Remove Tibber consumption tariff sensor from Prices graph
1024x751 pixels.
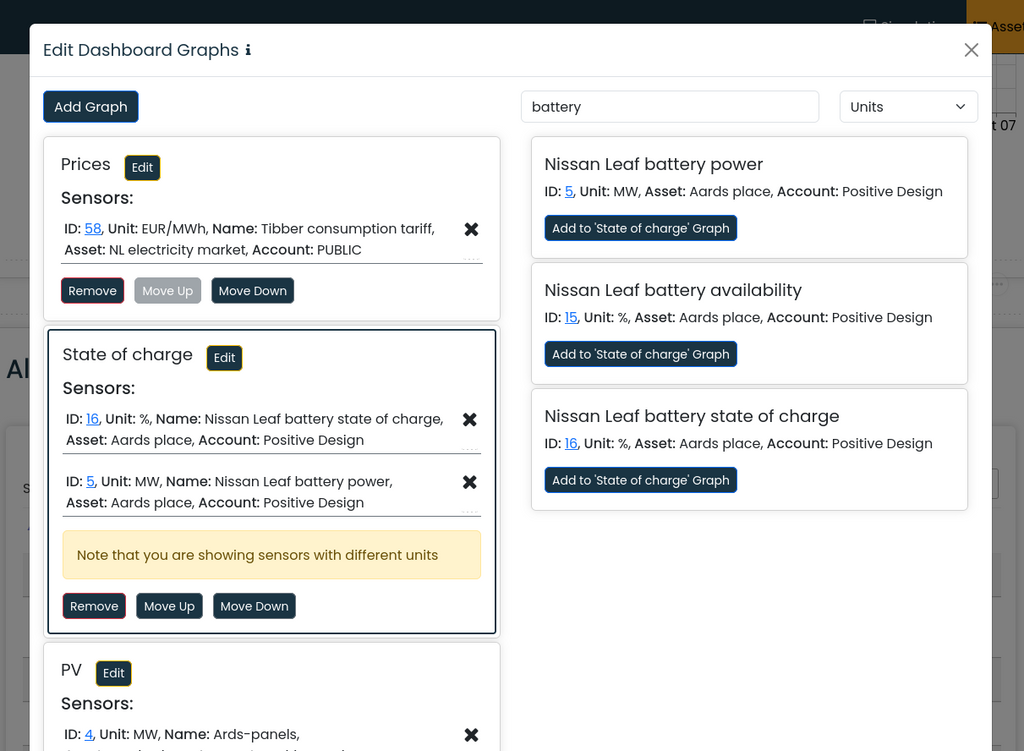tap(470, 229)
